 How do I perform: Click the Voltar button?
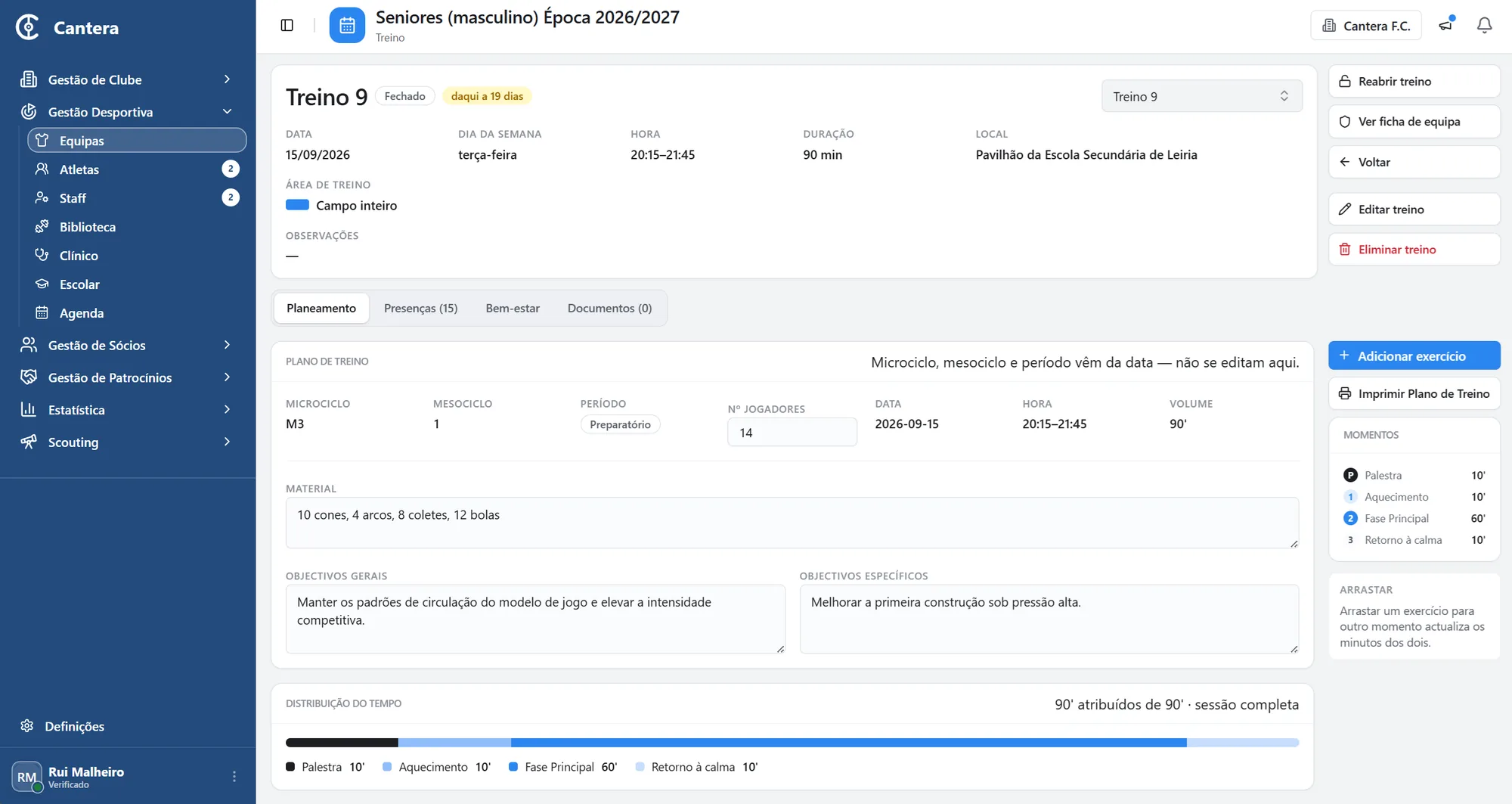tap(1414, 162)
